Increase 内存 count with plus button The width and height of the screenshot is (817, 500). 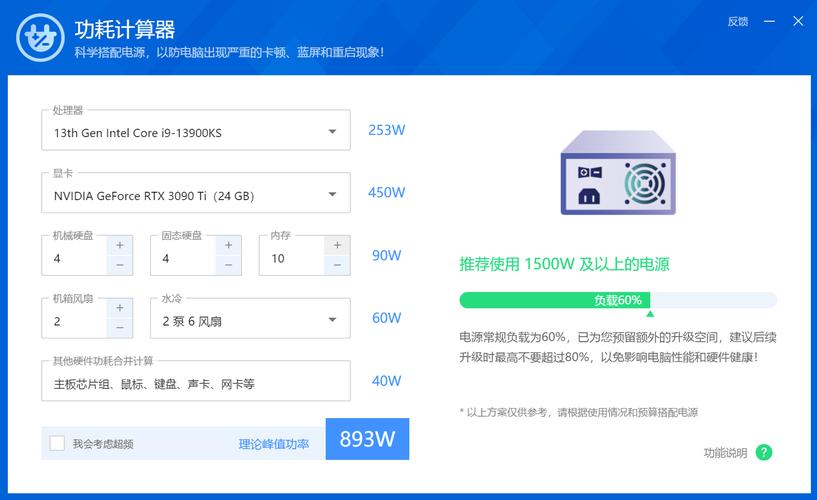337,245
